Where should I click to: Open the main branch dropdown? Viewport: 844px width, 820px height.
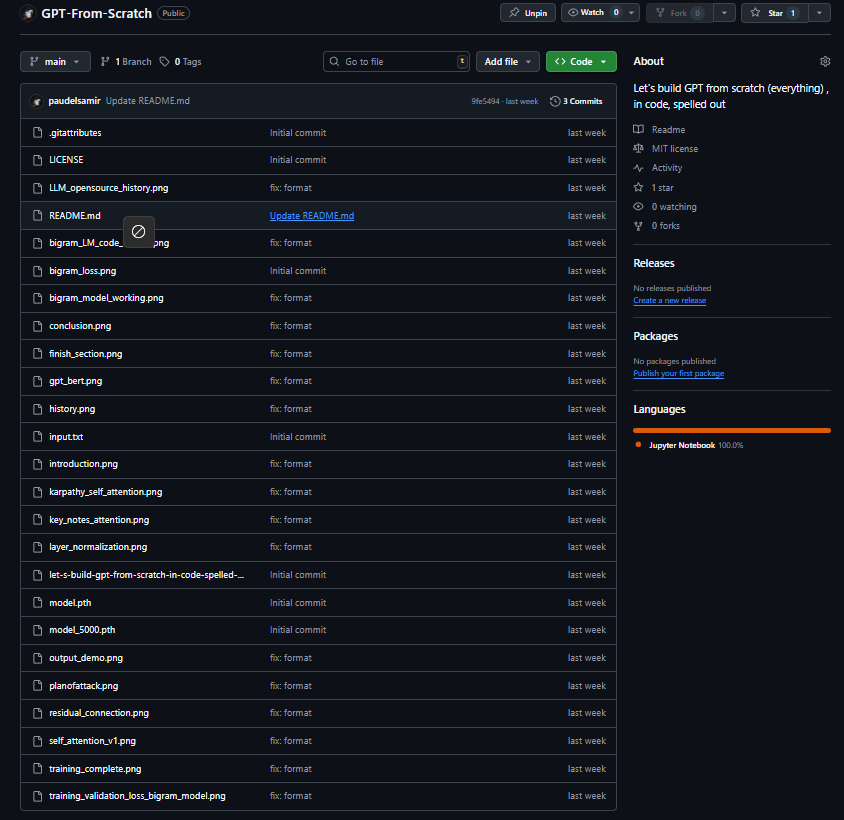tap(55, 62)
